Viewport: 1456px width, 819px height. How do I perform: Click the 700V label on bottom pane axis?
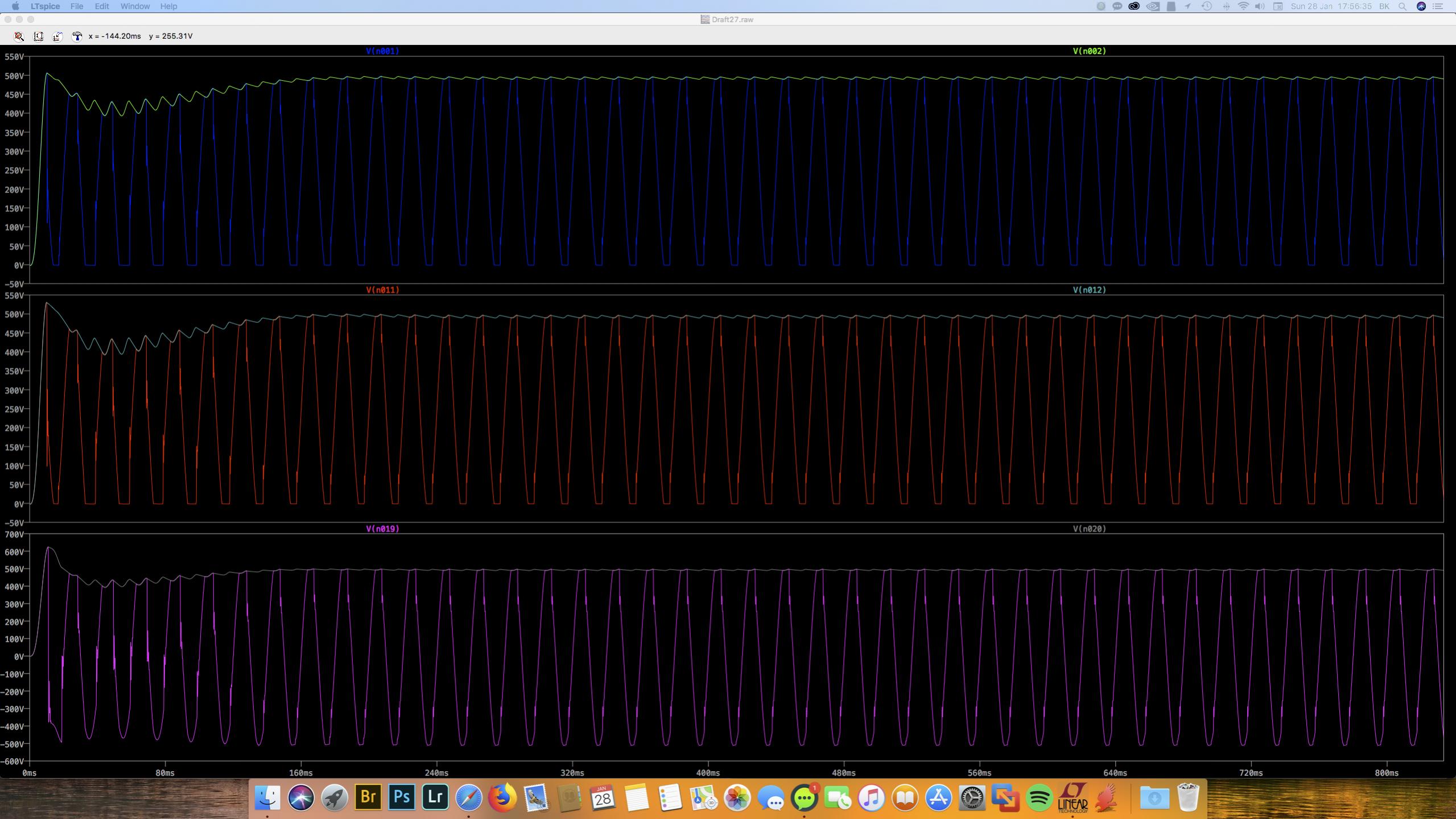(x=14, y=535)
